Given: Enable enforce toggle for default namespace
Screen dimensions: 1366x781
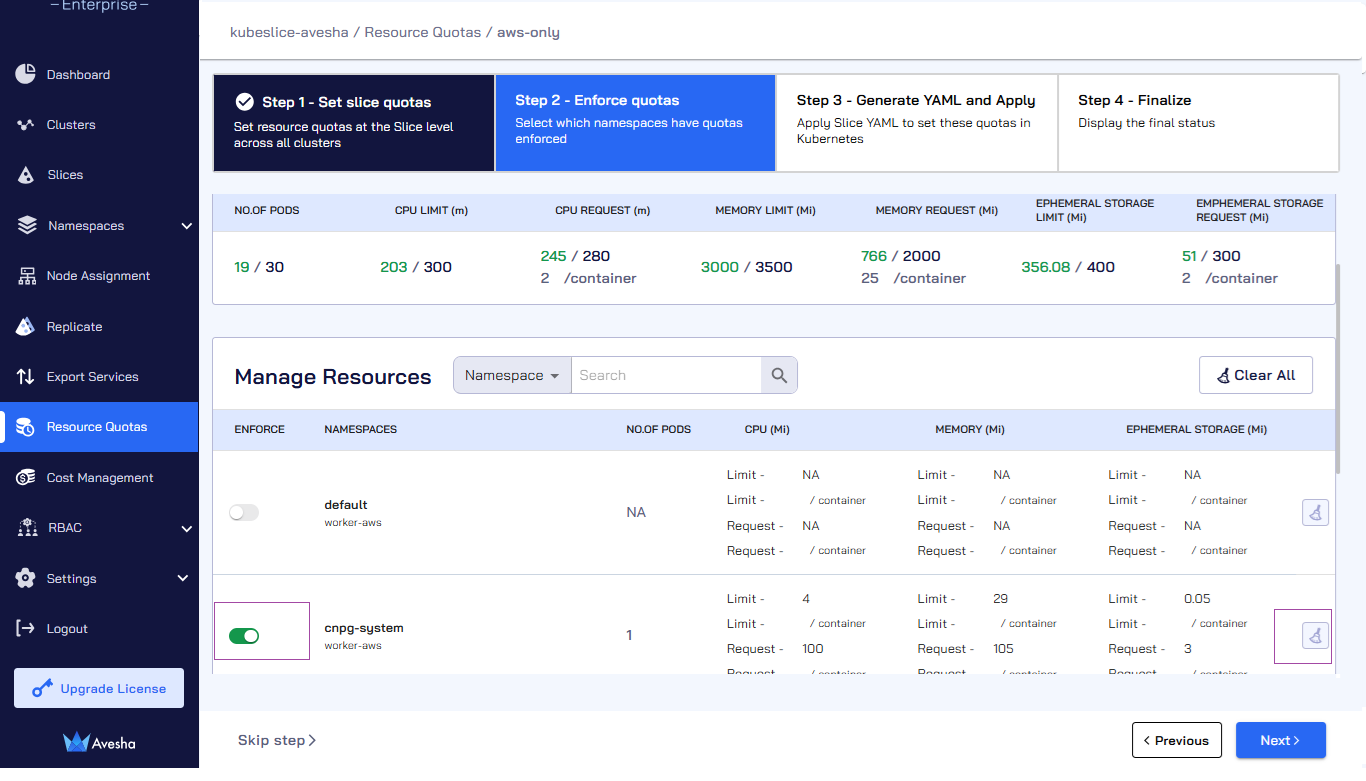Looking at the screenshot, I should 244,512.
